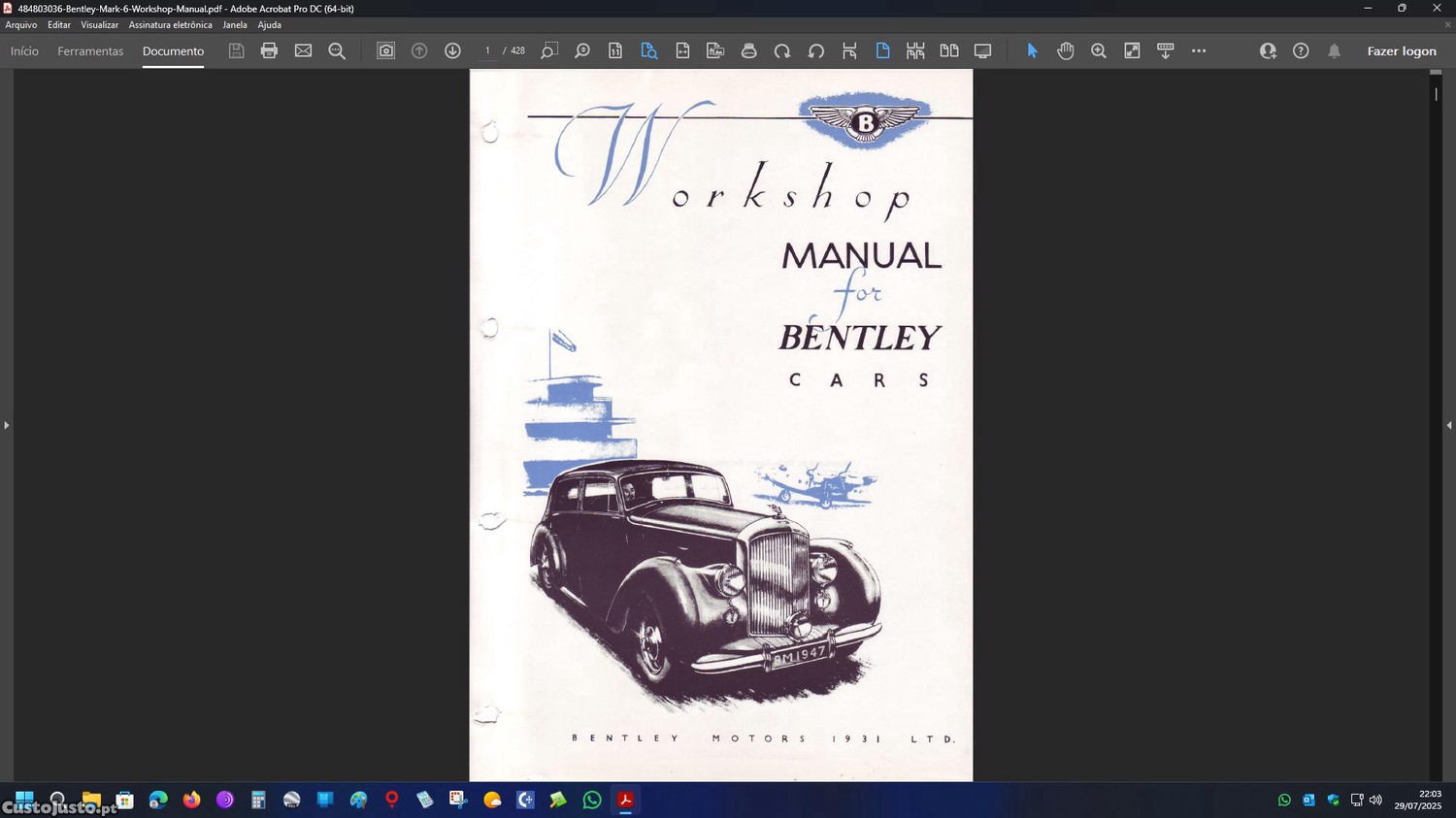
Task: Open the more tools ellipsis menu
Action: pos(1199,50)
